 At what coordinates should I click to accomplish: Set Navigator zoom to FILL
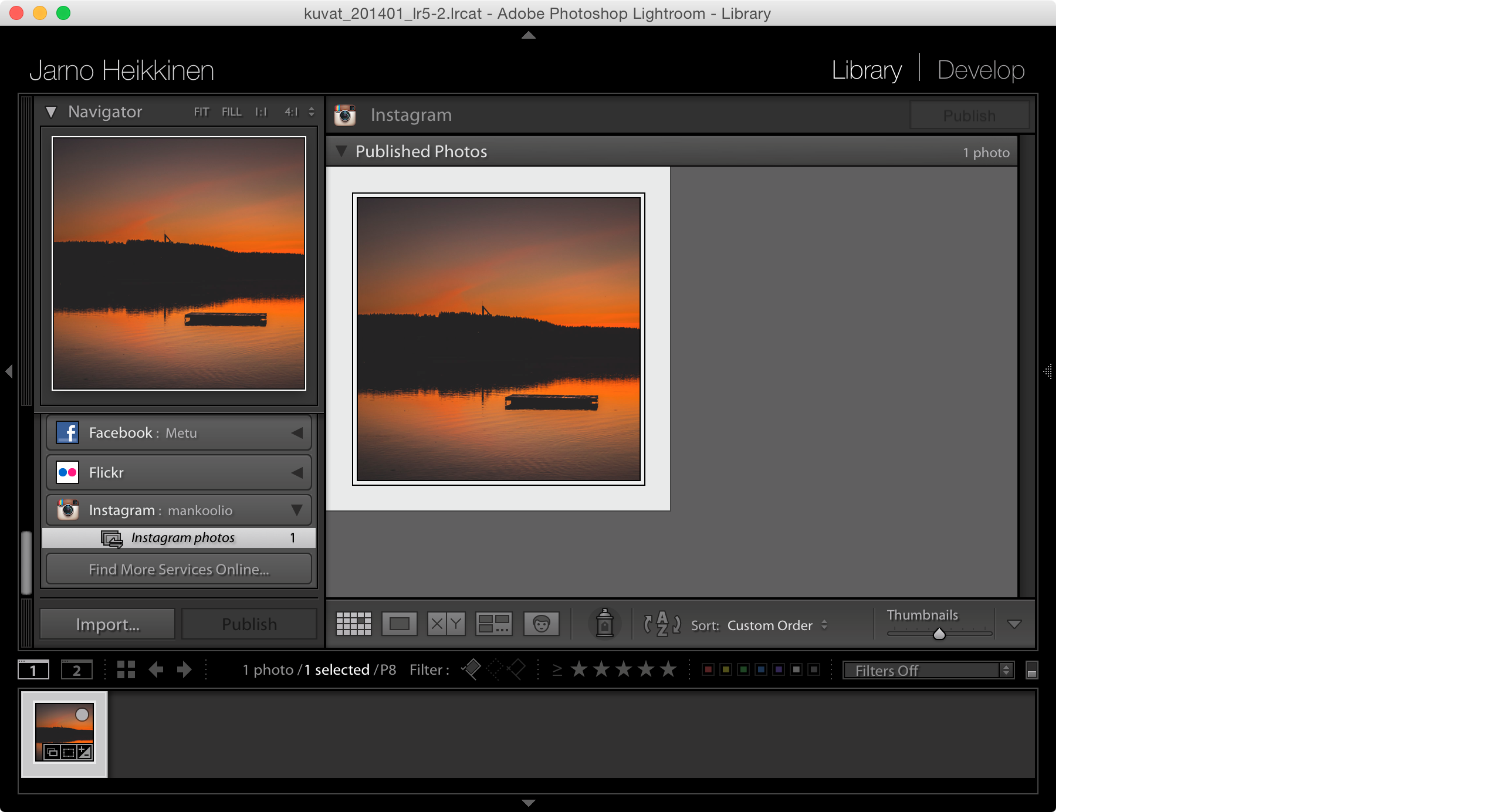(x=231, y=112)
